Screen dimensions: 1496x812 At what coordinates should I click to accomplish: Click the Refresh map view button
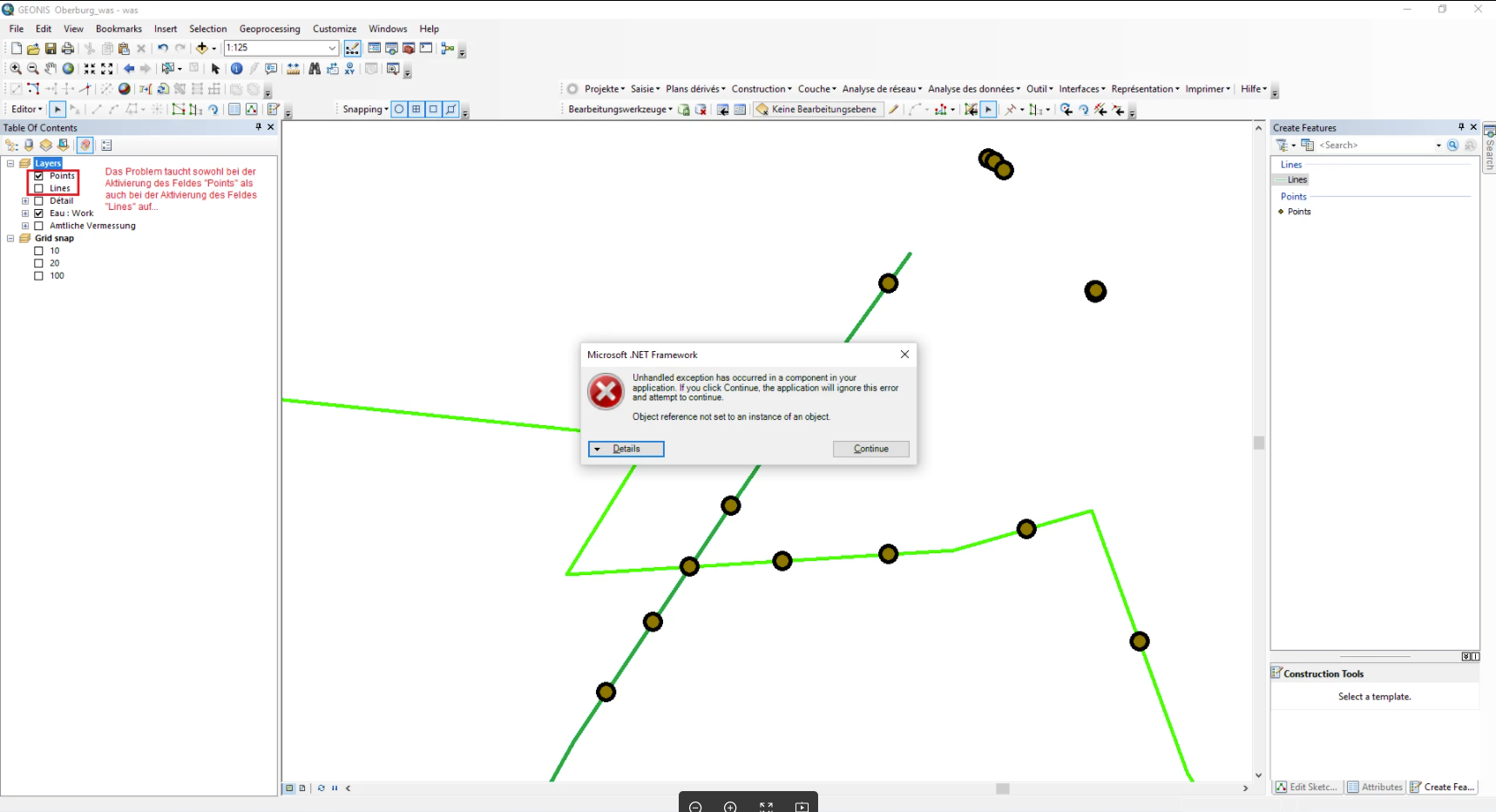pos(322,788)
